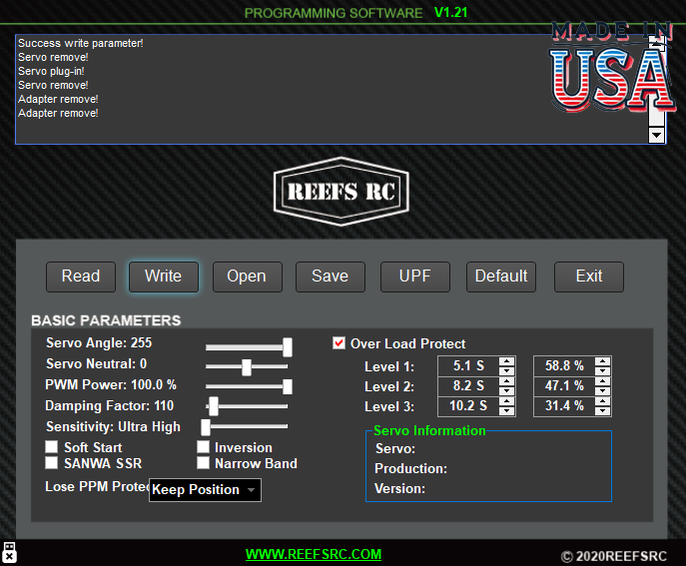Decrease Level 1 percentage value
Viewport: 686px width, 566px height.
(x=602, y=371)
